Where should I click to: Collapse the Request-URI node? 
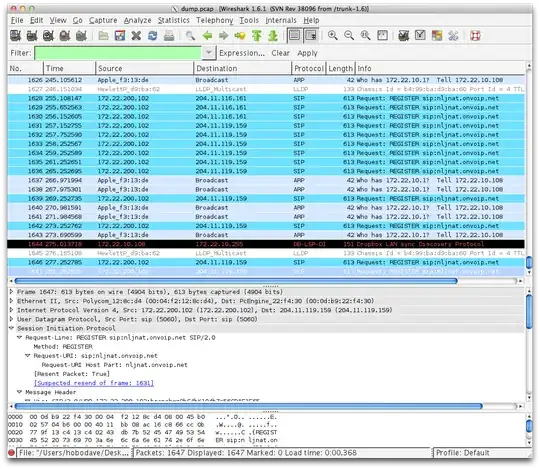tap(28, 355)
